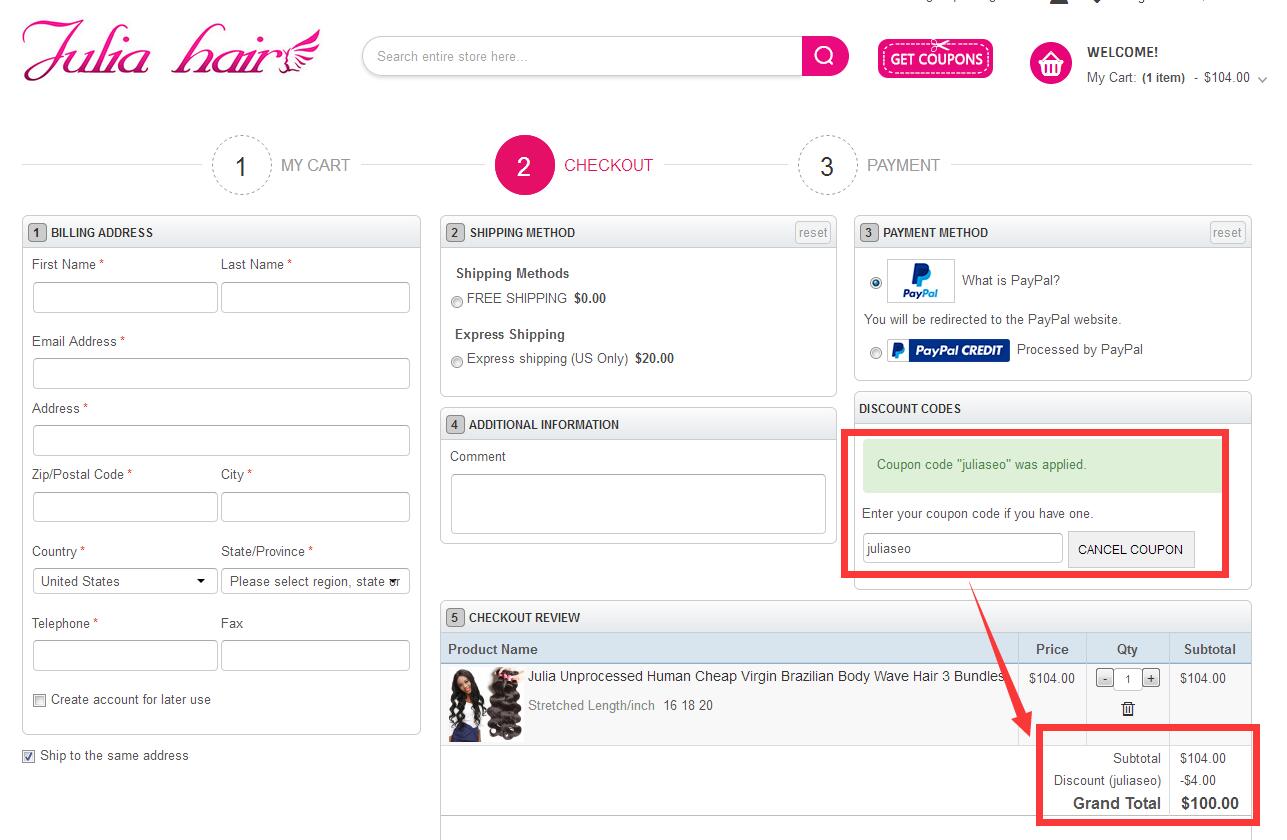Screen dimensions: 1287x840
Task: Click the coupon code input field
Action: coord(963,548)
